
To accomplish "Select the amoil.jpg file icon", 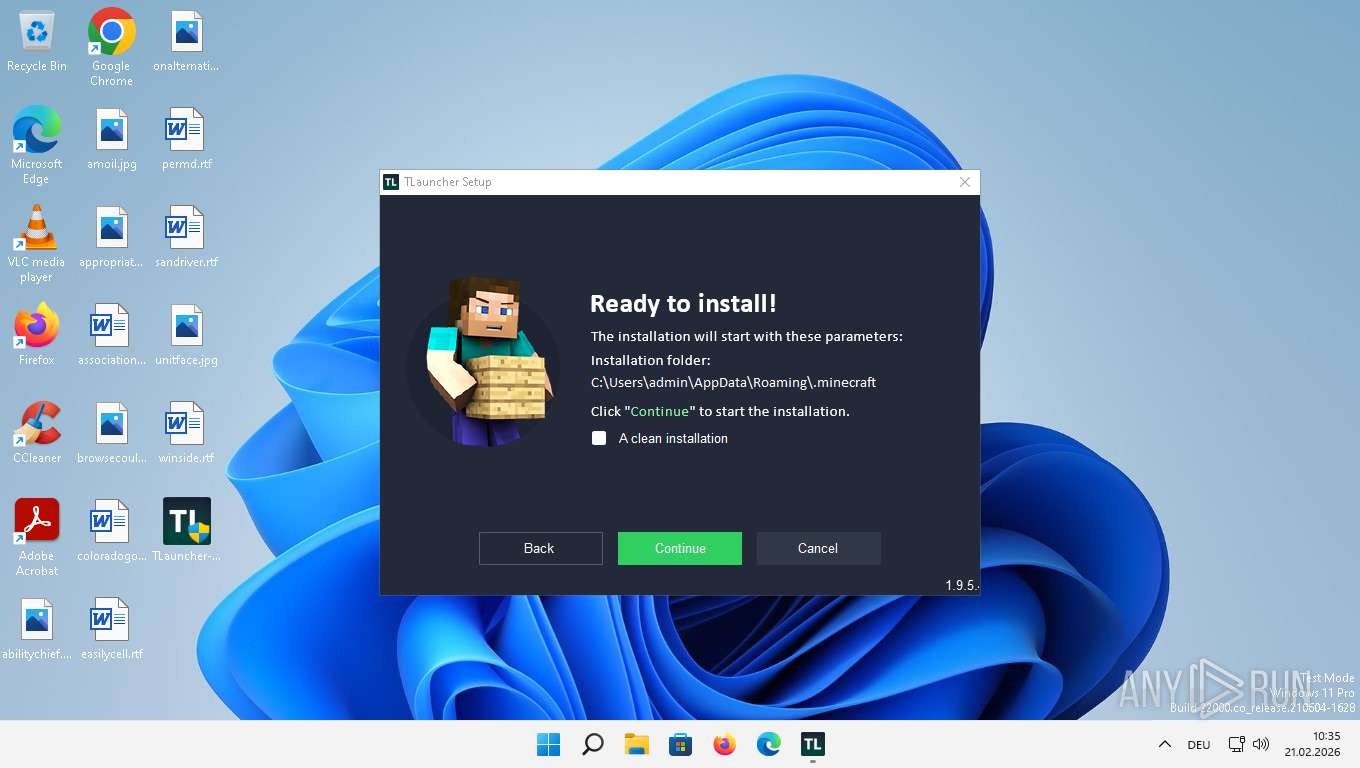I will click(x=111, y=141).
